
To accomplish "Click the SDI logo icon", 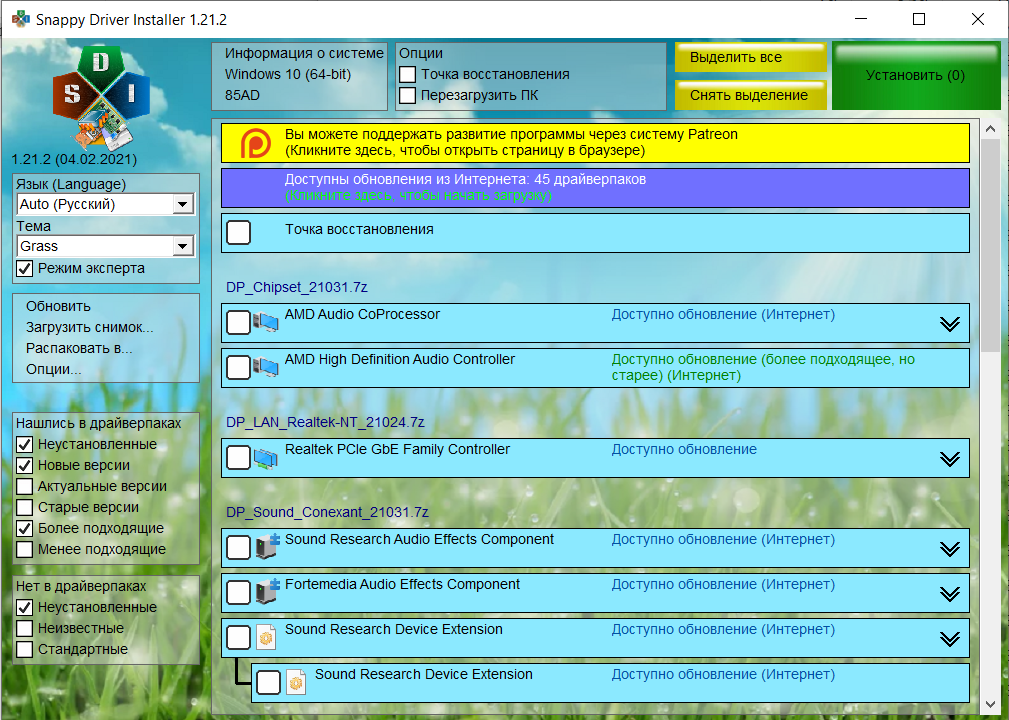I will click(x=101, y=98).
